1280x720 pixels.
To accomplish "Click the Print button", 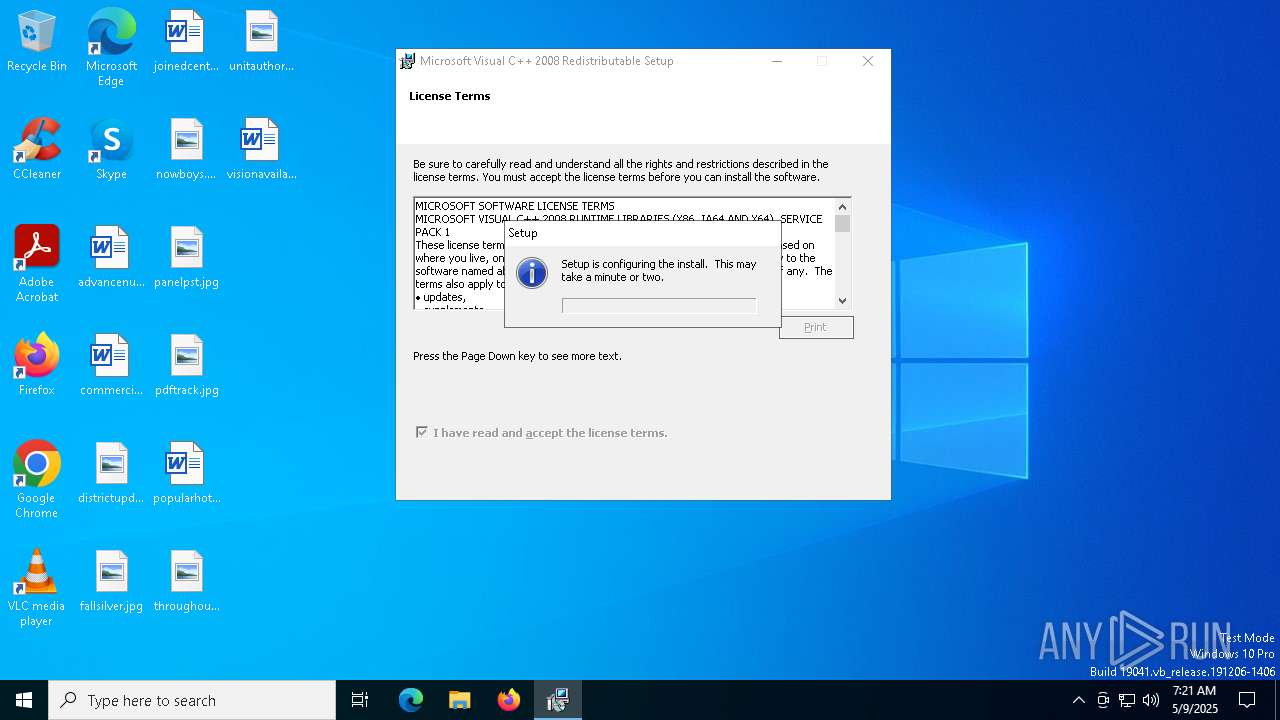I will [816, 327].
